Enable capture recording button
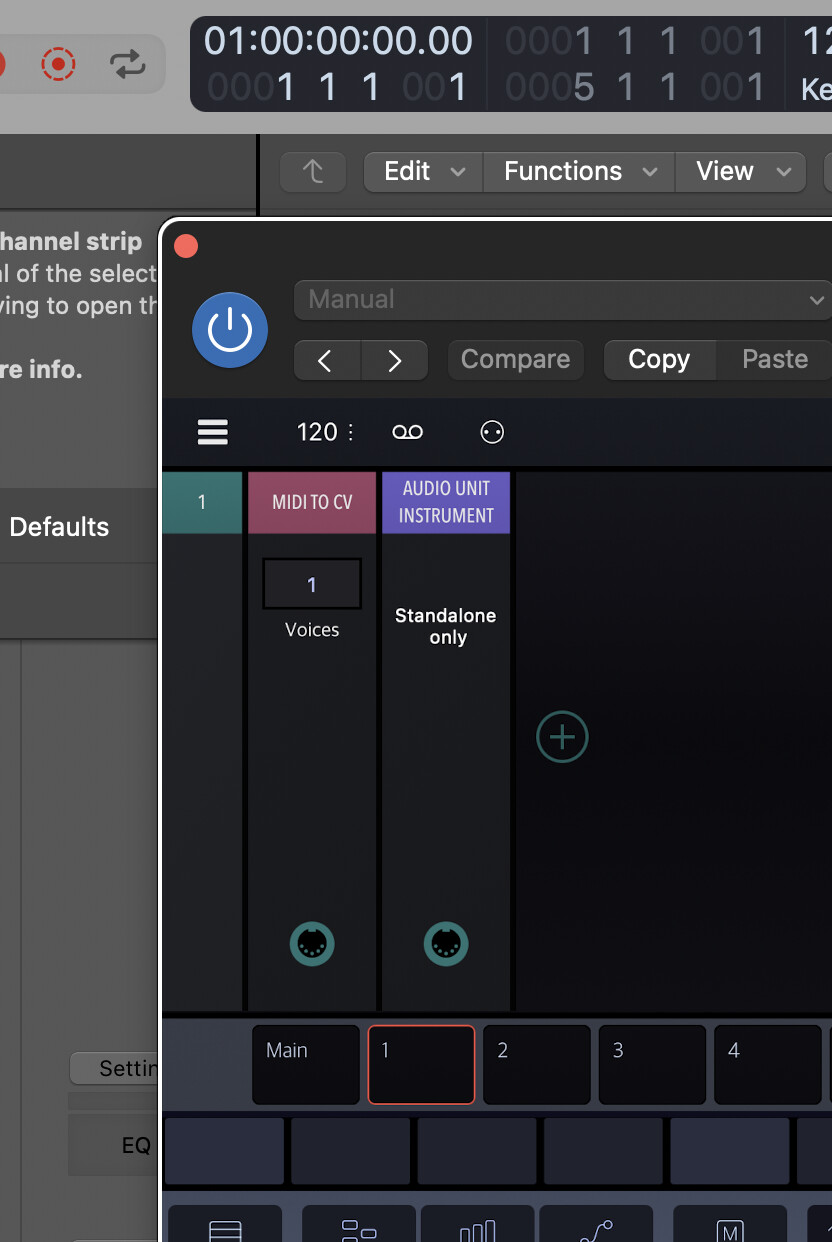Viewport: 832px width, 1242px height. point(58,65)
